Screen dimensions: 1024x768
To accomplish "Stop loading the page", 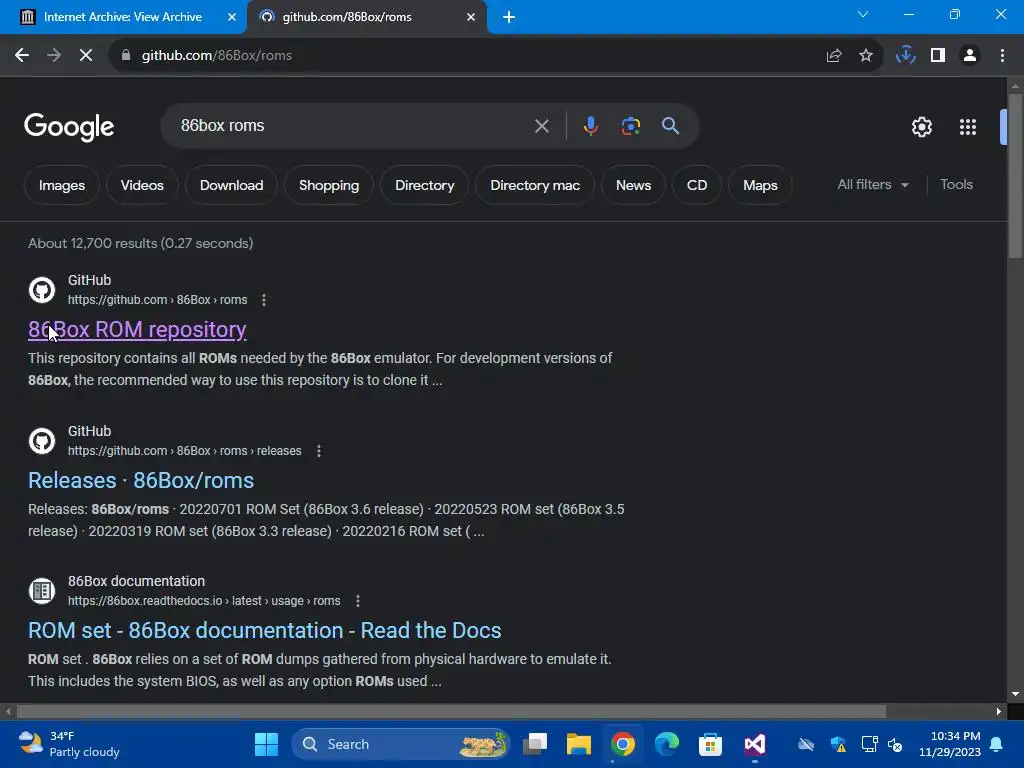I will click(x=86, y=56).
